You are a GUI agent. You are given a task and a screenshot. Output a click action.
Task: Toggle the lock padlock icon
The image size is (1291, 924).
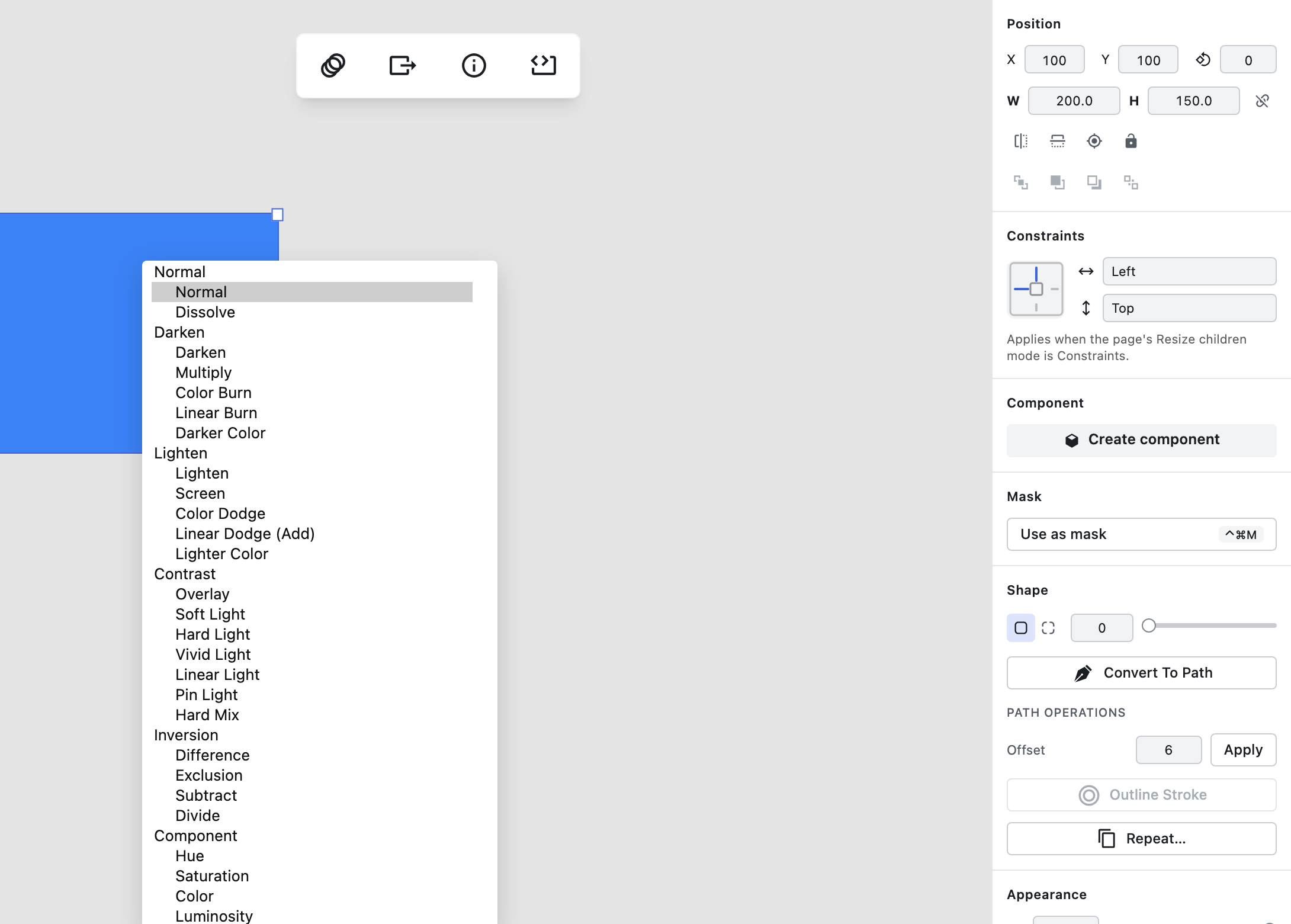tap(1131, 141)
